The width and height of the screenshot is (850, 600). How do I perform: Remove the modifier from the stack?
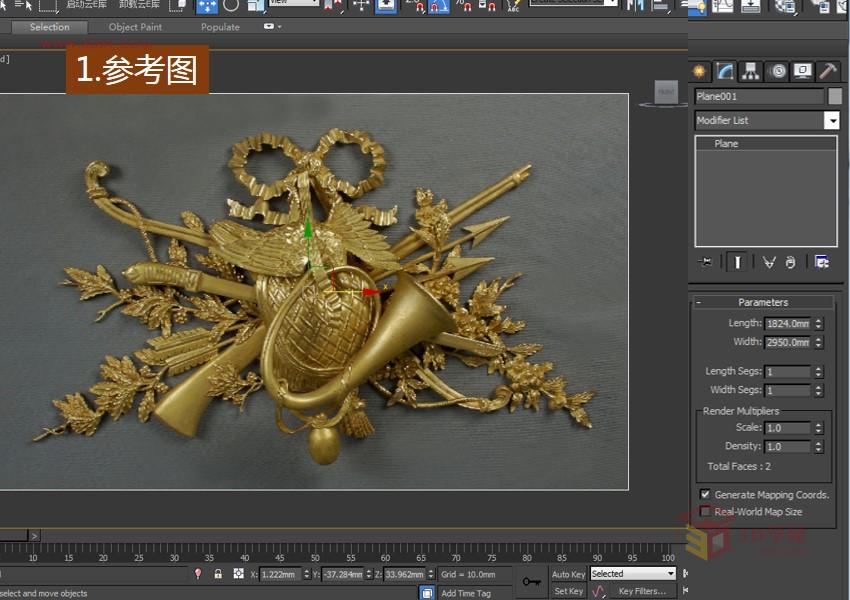click(x=790, y=261)
